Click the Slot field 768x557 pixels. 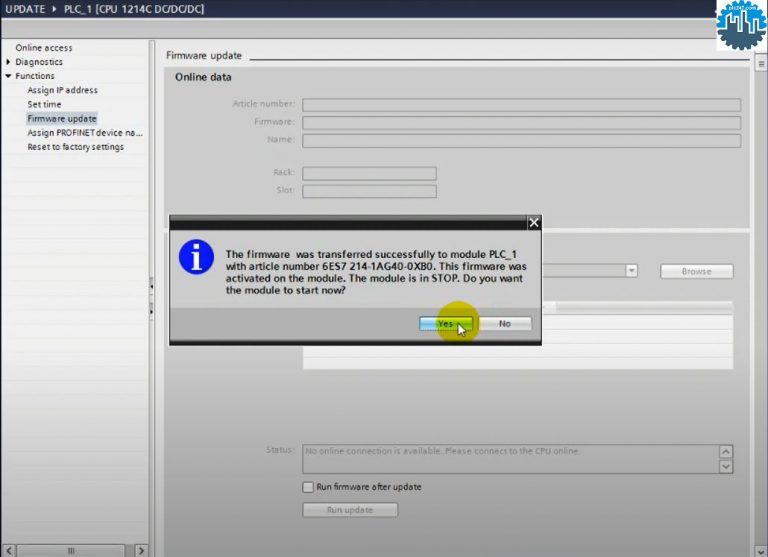click(x=369, y=191)
